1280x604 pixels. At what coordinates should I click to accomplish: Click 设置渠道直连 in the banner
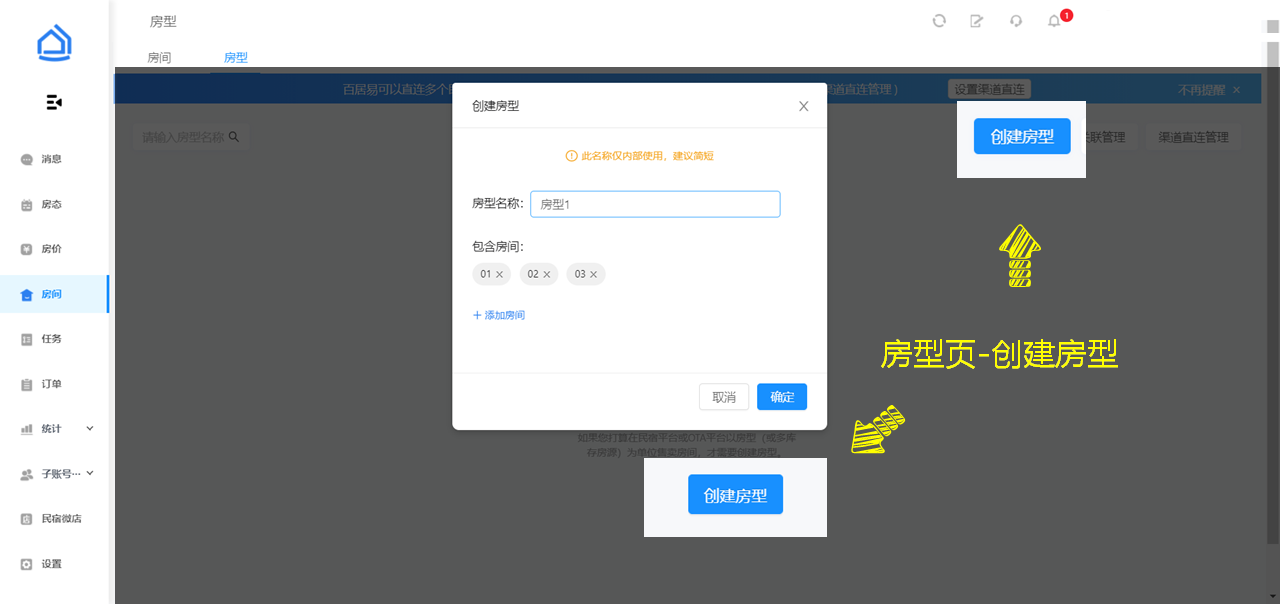pos(989,89)
